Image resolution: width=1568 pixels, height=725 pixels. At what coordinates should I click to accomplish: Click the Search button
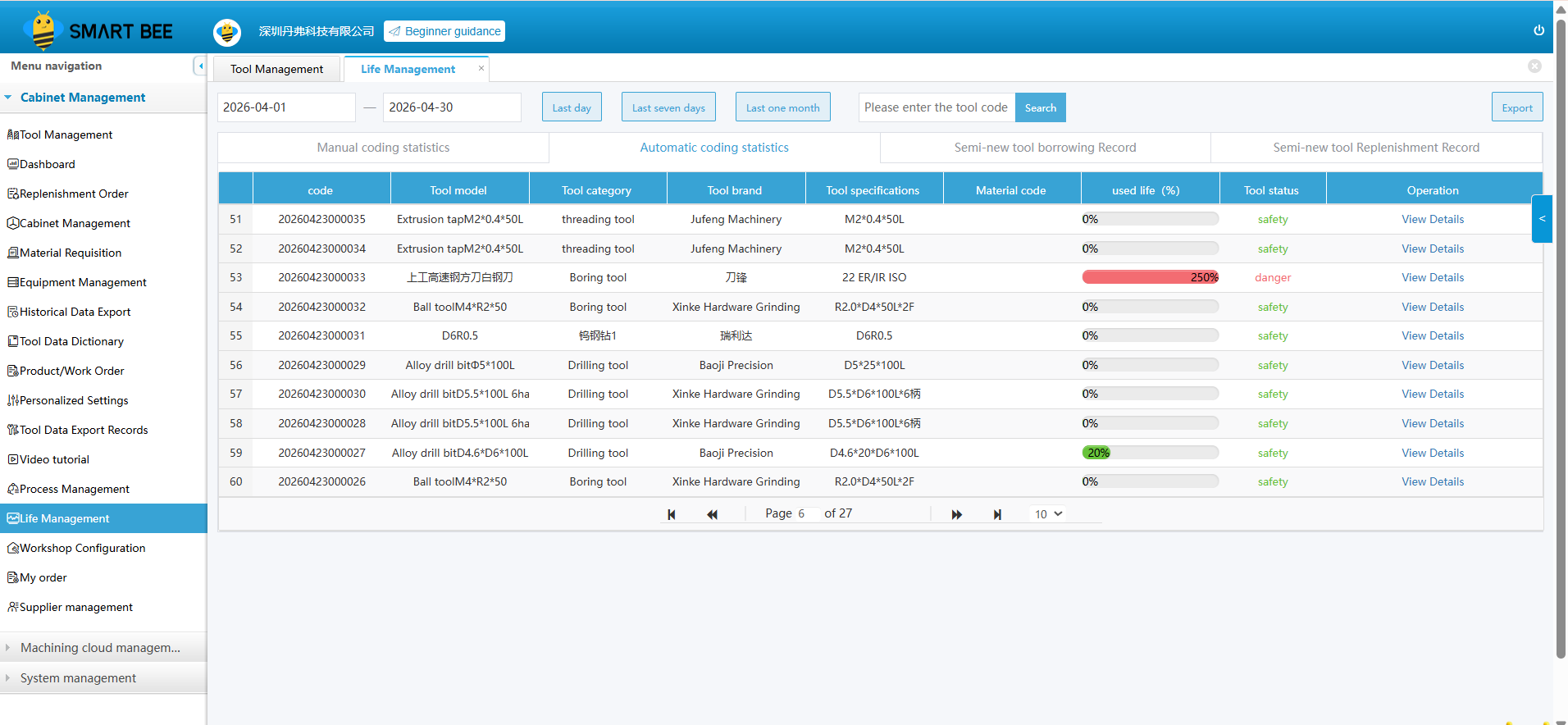[x=1040, y=107]
